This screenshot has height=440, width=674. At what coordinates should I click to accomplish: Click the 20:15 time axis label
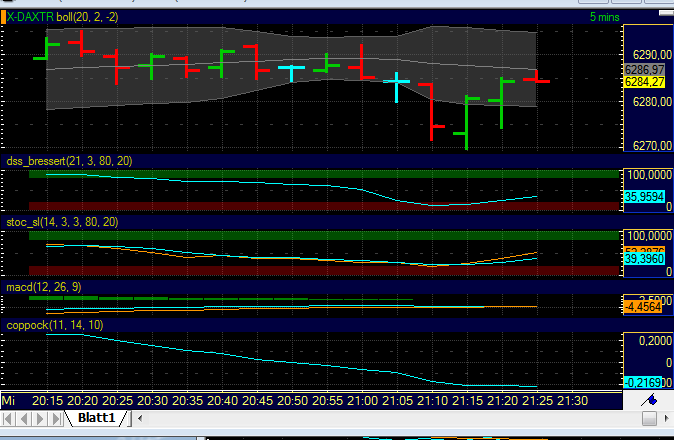tap(48, 400)
